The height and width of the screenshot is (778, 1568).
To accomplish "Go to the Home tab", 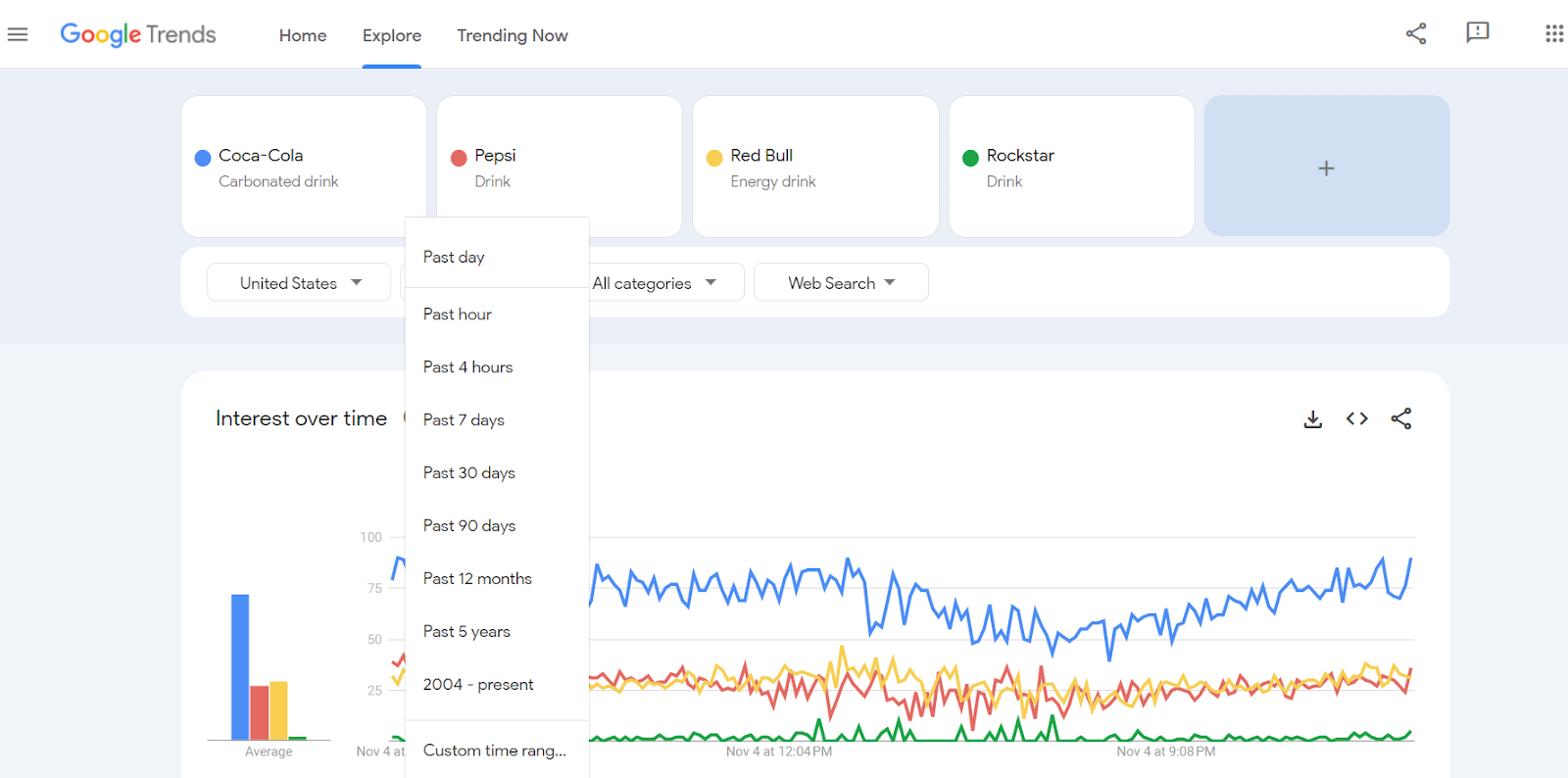I will 303,35.
